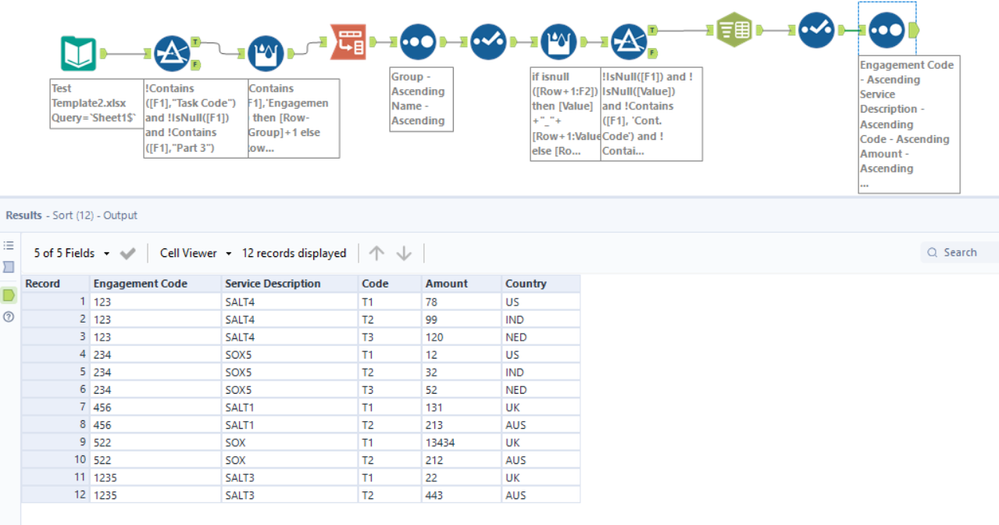Click the Service Description column header

[x=289, y=284]
